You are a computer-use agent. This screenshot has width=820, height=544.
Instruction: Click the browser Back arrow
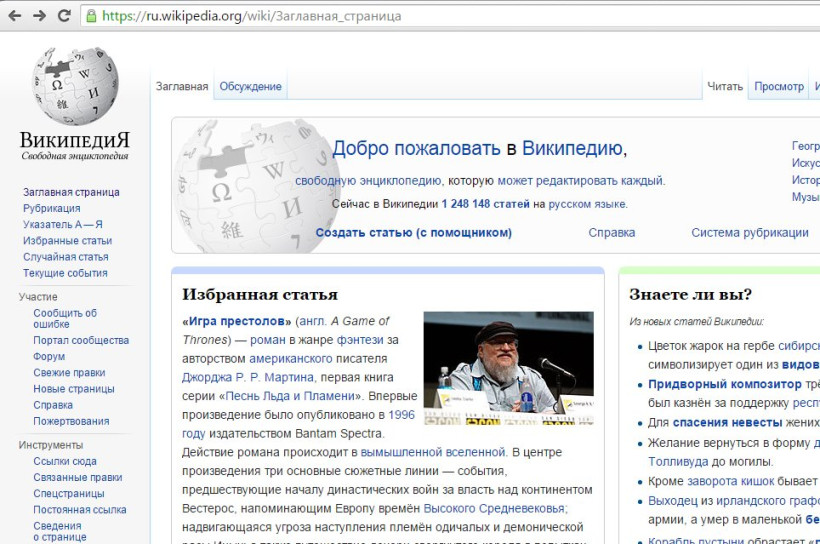pyautogui.click(x=14, y=15)
